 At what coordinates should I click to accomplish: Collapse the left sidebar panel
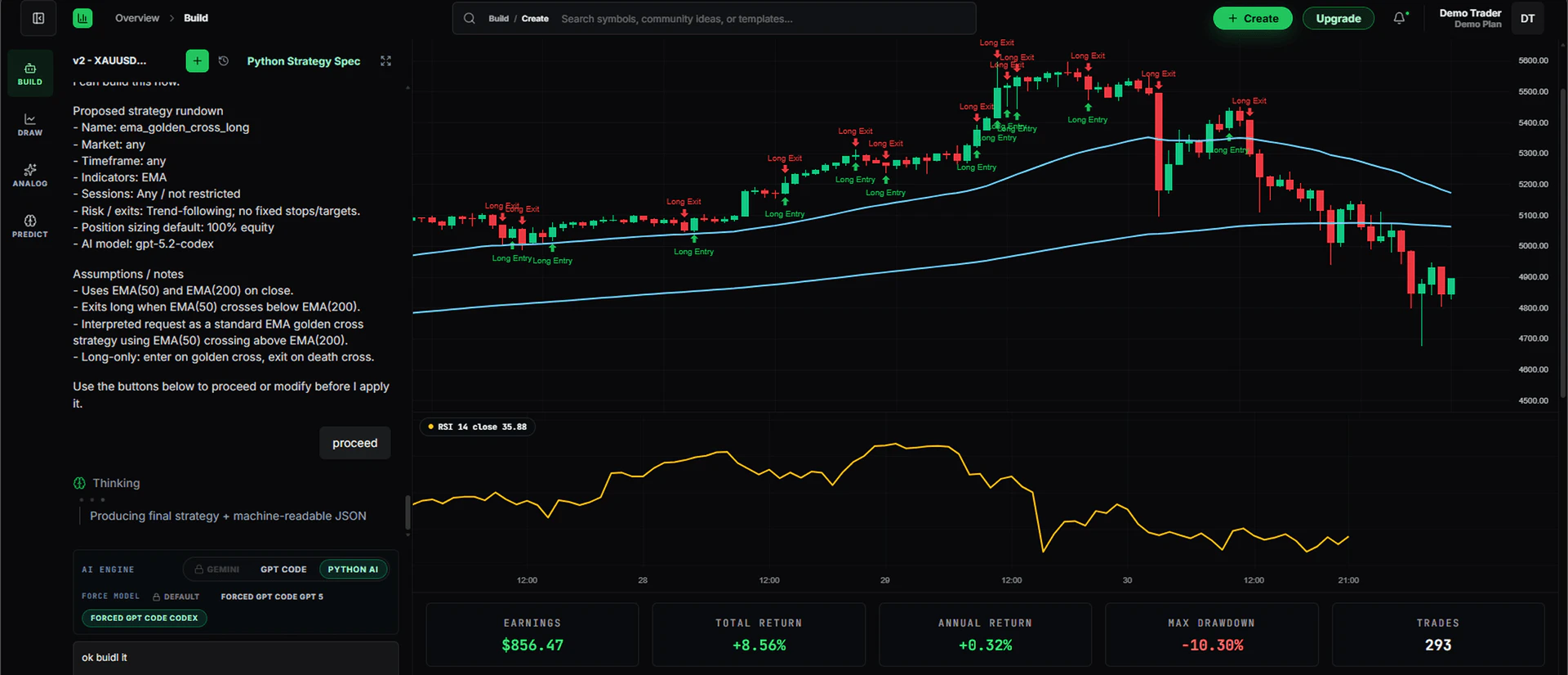coord(38,18)
